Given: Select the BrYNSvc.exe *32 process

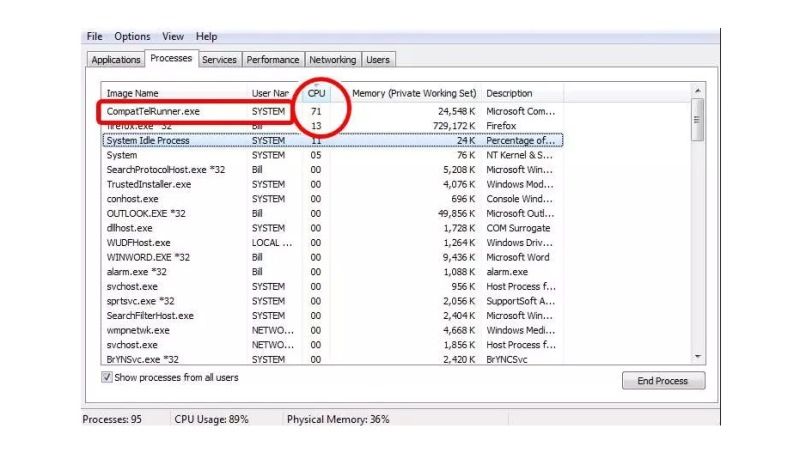Looking at the screenshot, I should (x=333, y=359).
